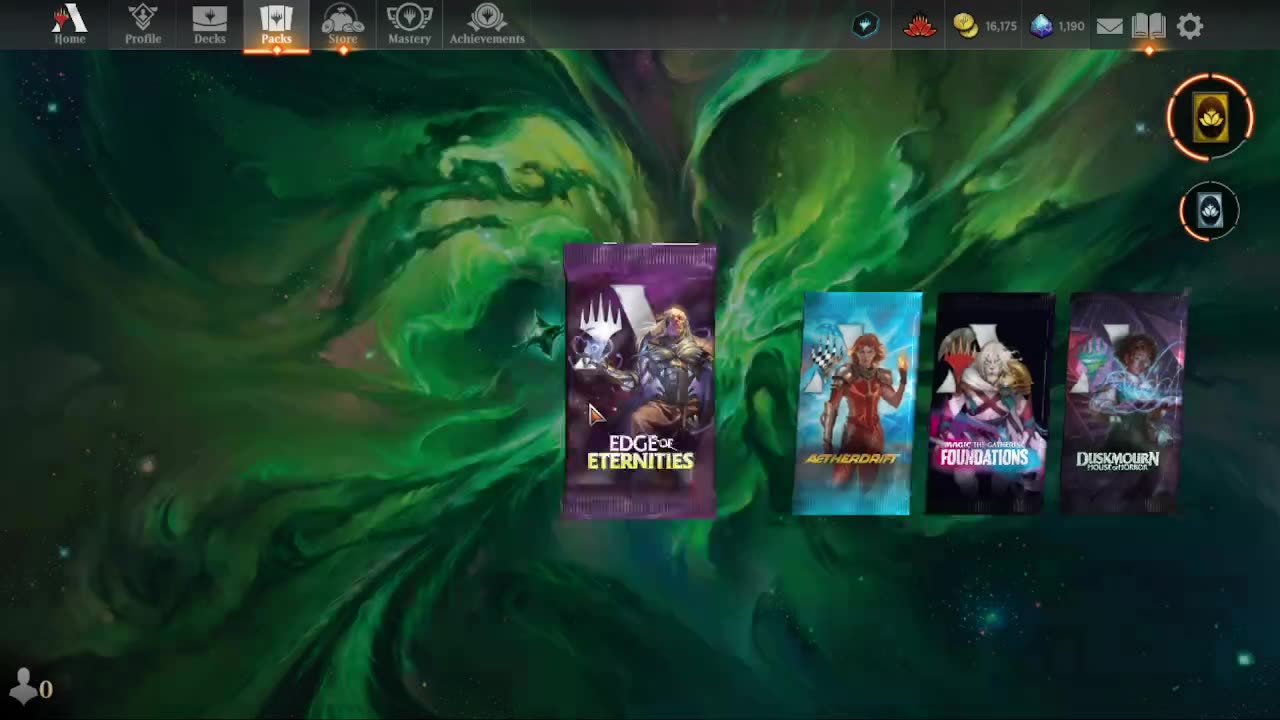The image size is (1280, 720).
Task: Switch to the Decks tab
Action: click(x=209, y=25)
